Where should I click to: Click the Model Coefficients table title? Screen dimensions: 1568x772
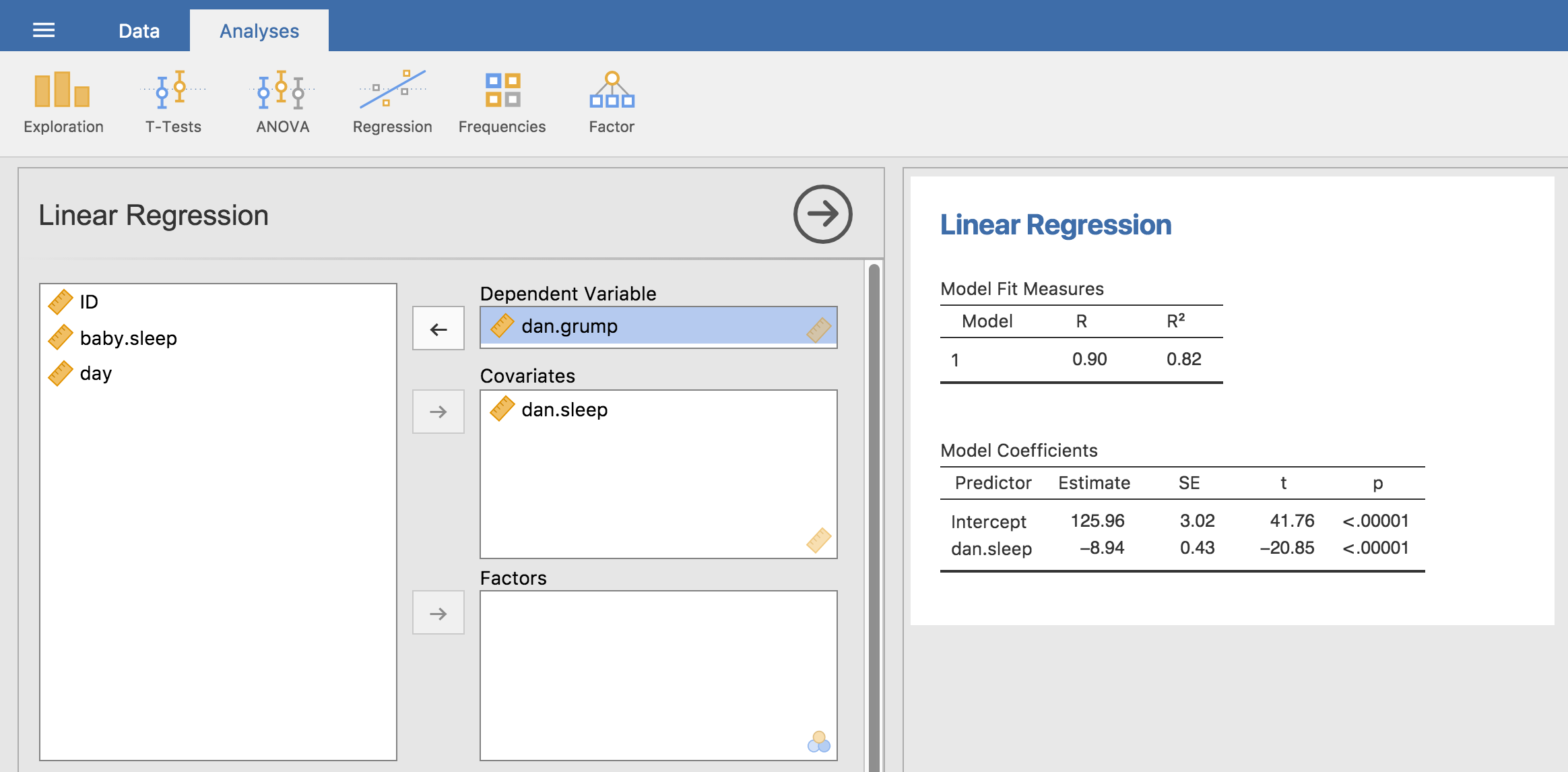pyautogui.click(x=1018, y=451)
